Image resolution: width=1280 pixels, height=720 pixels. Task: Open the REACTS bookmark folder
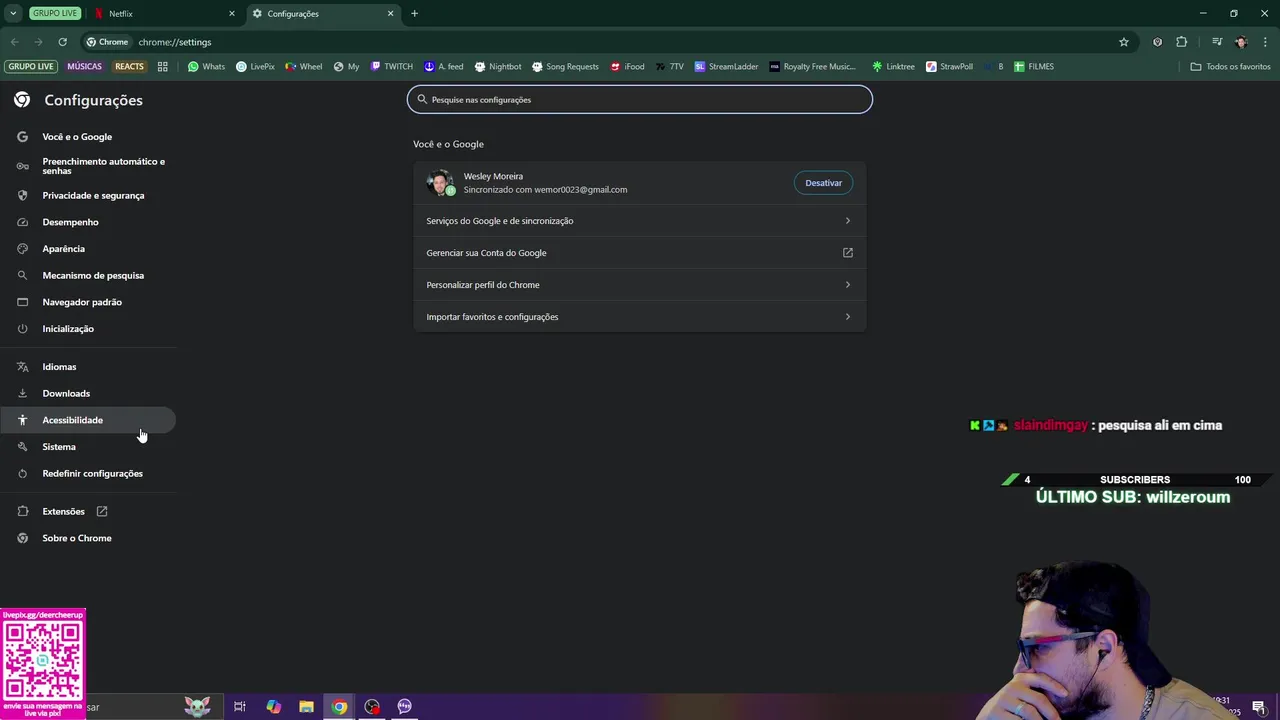129,67
